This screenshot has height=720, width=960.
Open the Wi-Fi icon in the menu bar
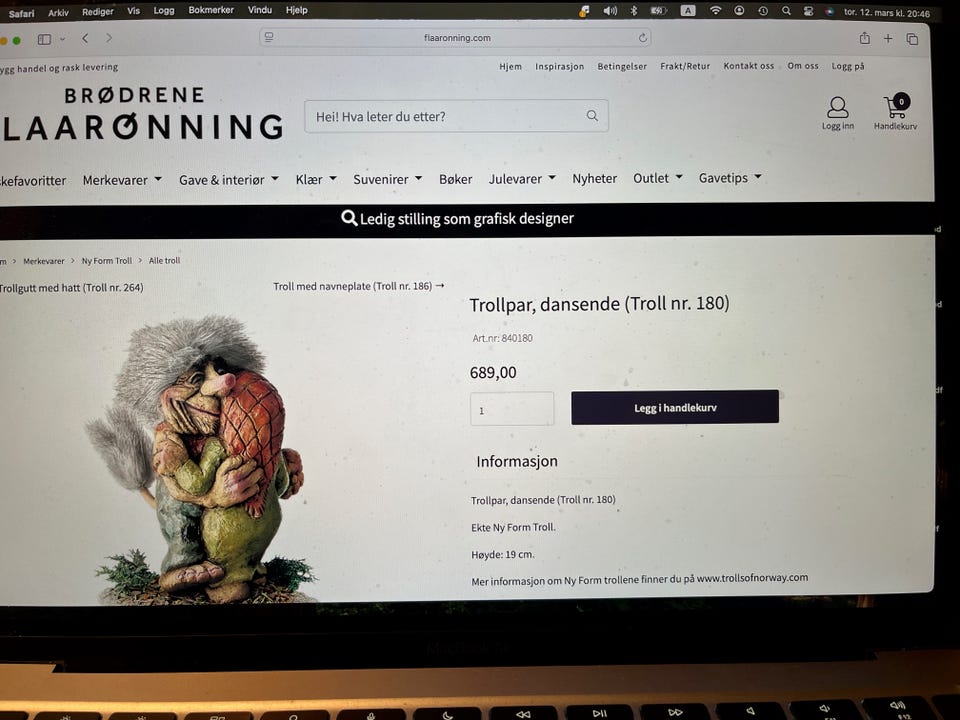click(x=715, y=10)
